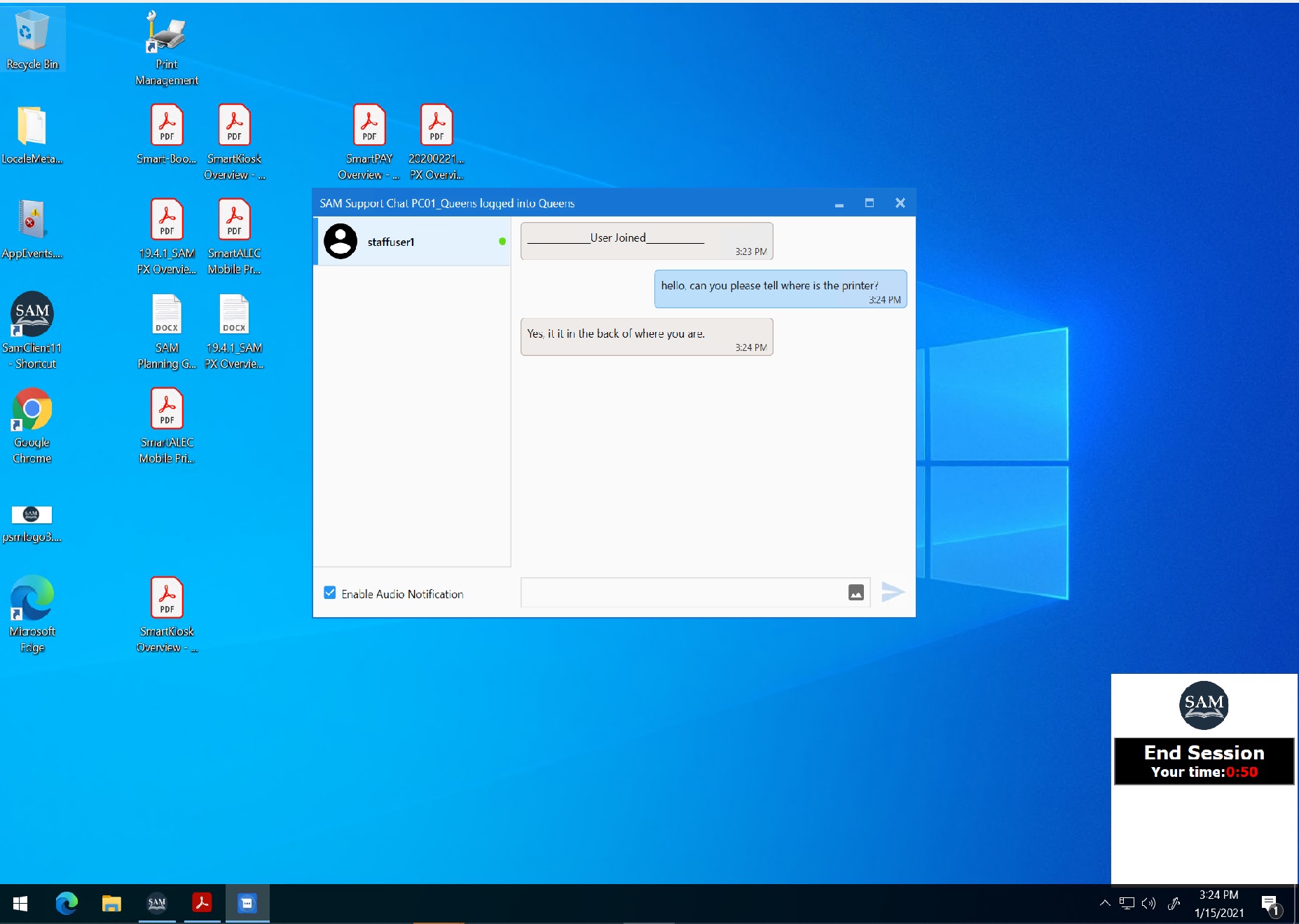This screenshot has width=1299, height=924.
Task: Expand the hidden system tray icons chevron
Action: pos(1105,903)
